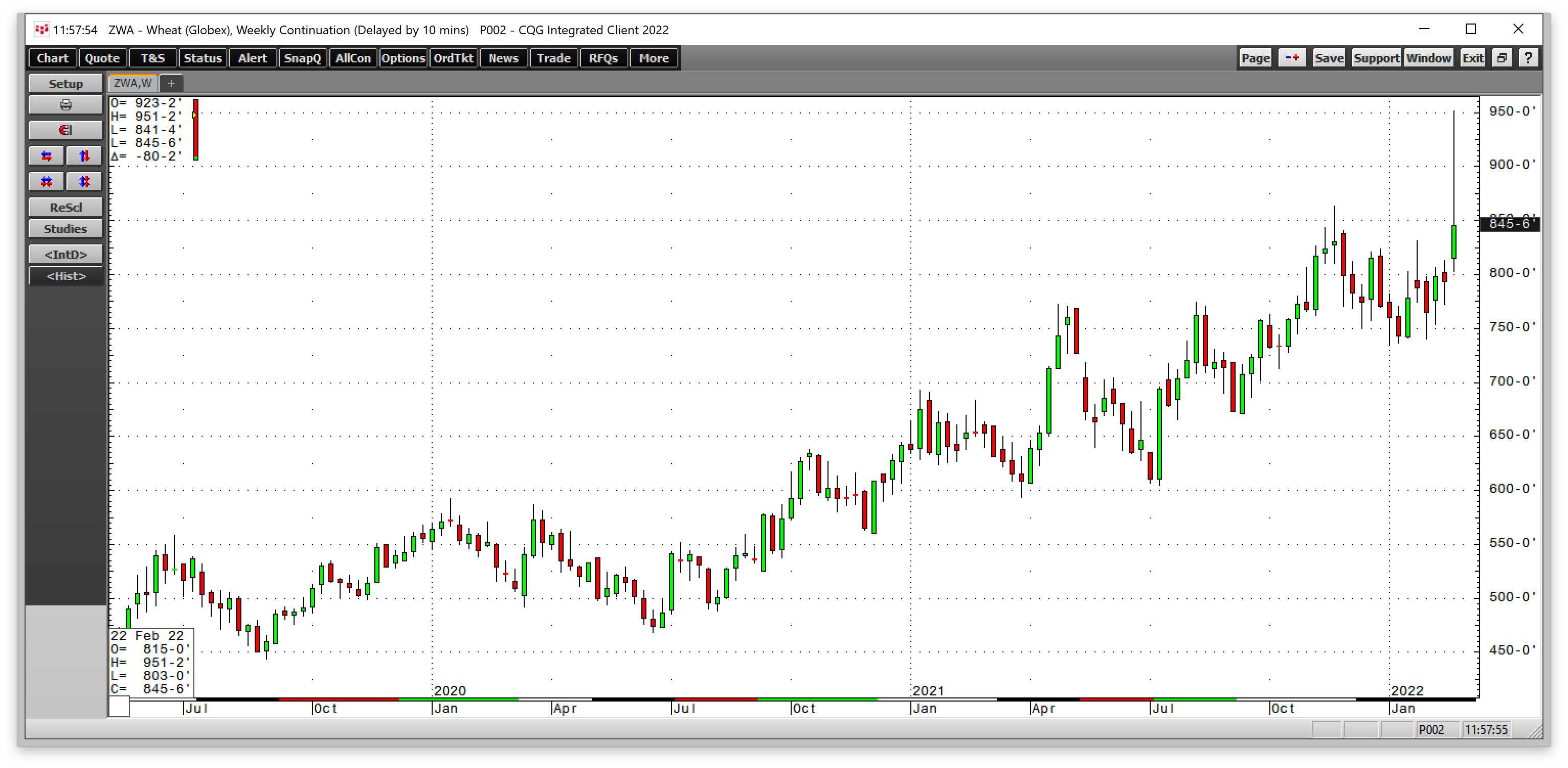Screen dimensions: 1568x768
Task: Toggle the <Hist> historical mode button
Action: pyautogui.click(x=66, y=276)
